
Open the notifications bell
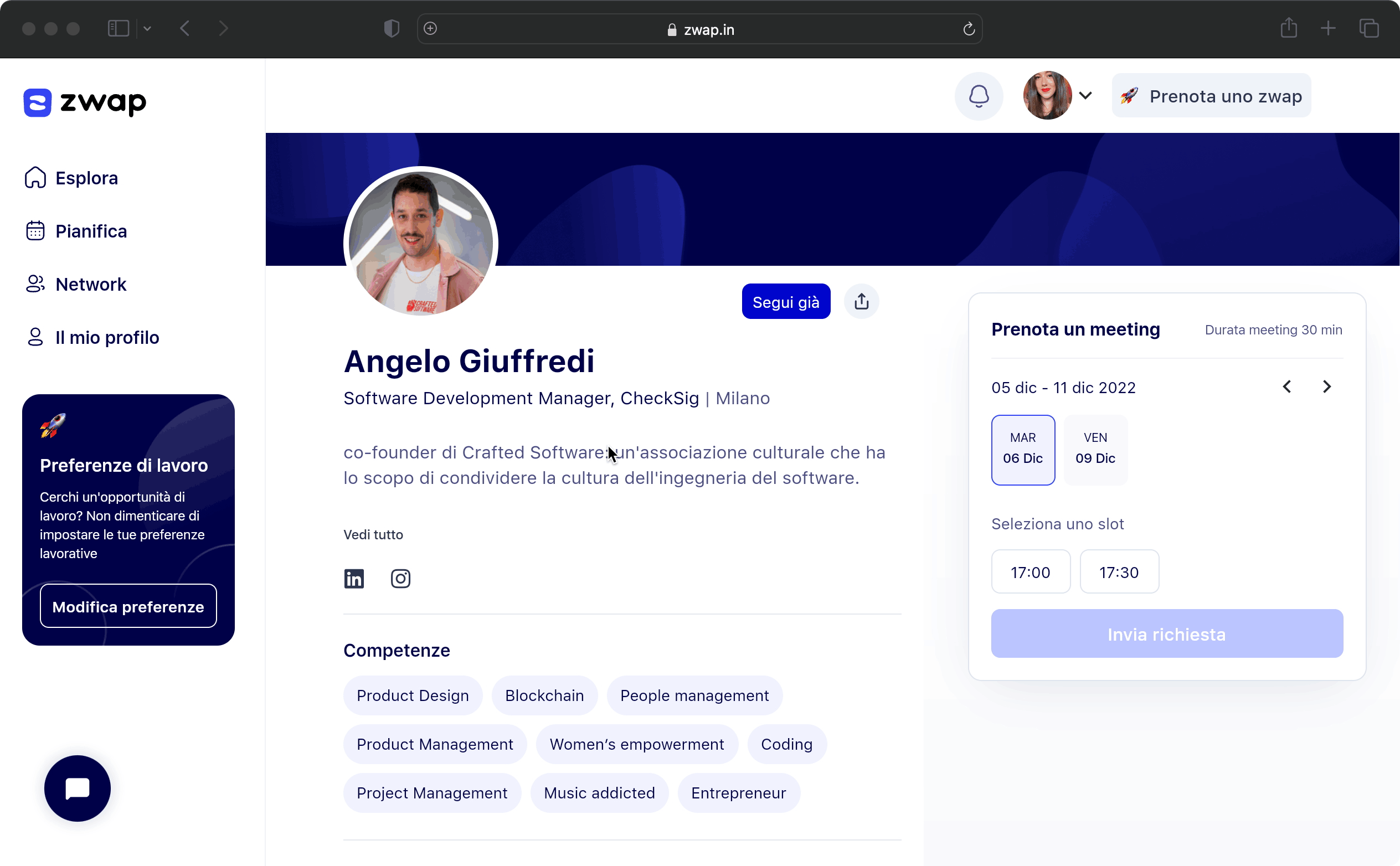[979, 96]
